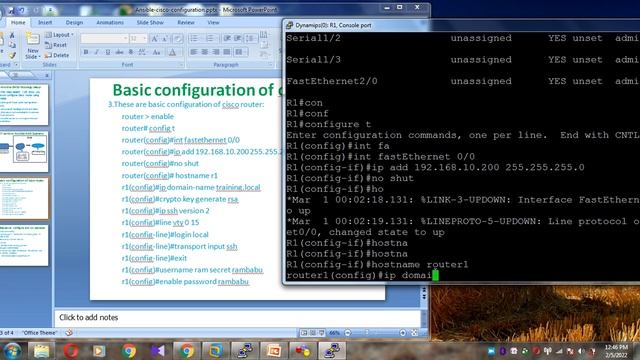
Task: Click Undo in the Quick Access Toolbar
Action: pyautogui.click(x=21, y=10)
